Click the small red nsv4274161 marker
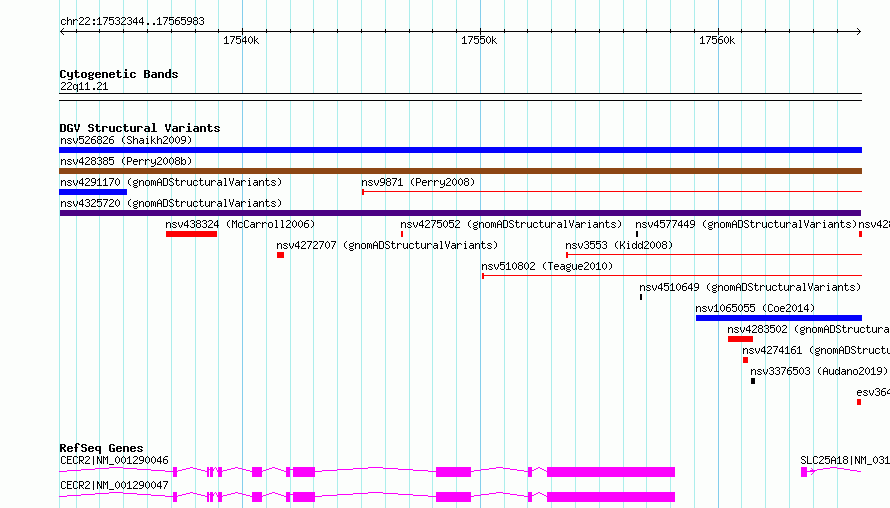 [x=745, y=360]
